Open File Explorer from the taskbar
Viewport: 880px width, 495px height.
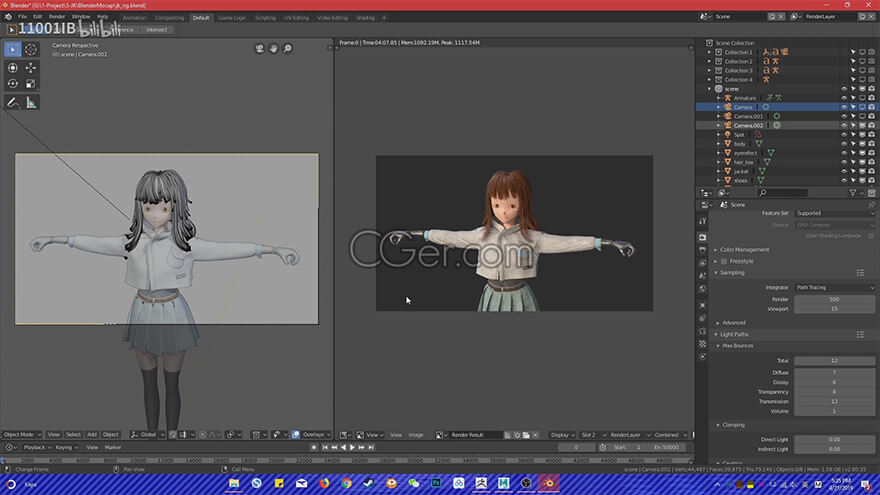pyautogui.click(x=234, y=483)
